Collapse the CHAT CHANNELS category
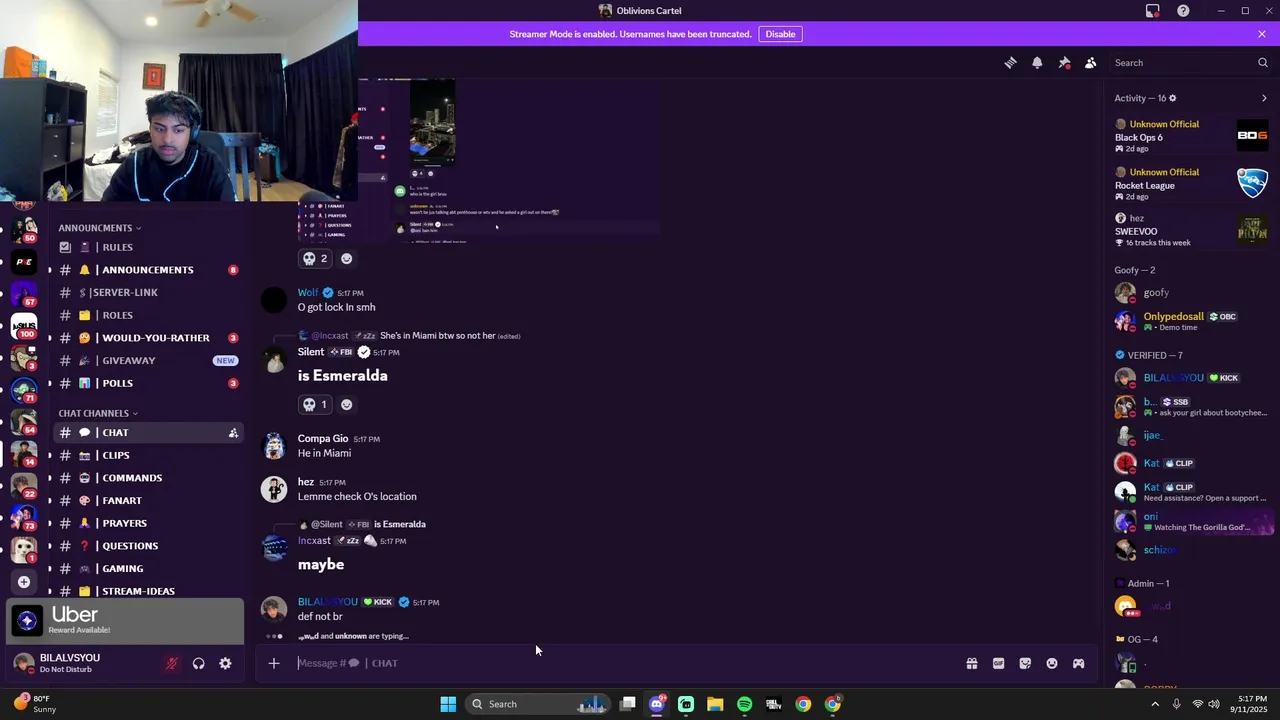This screenshot has width=1280, height=720. point(98,413)
